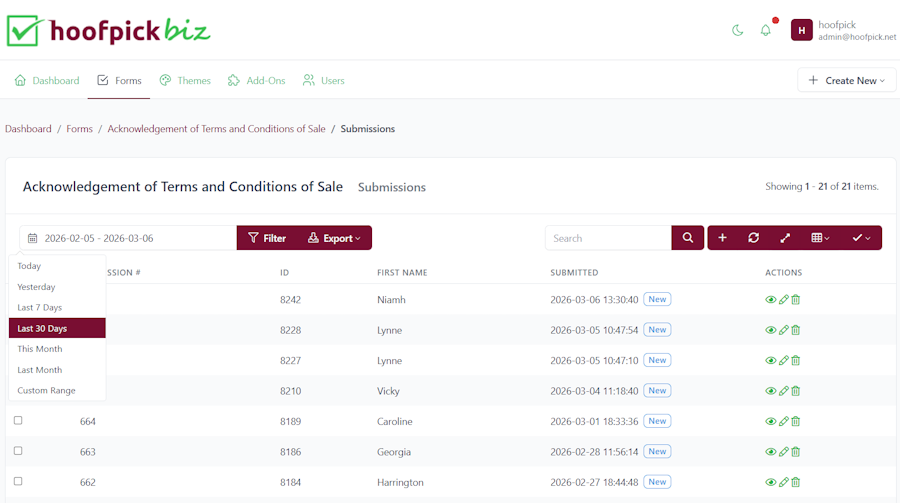Choose This Month preset
This screenshot has height=503, width=900.
(57, 349)
